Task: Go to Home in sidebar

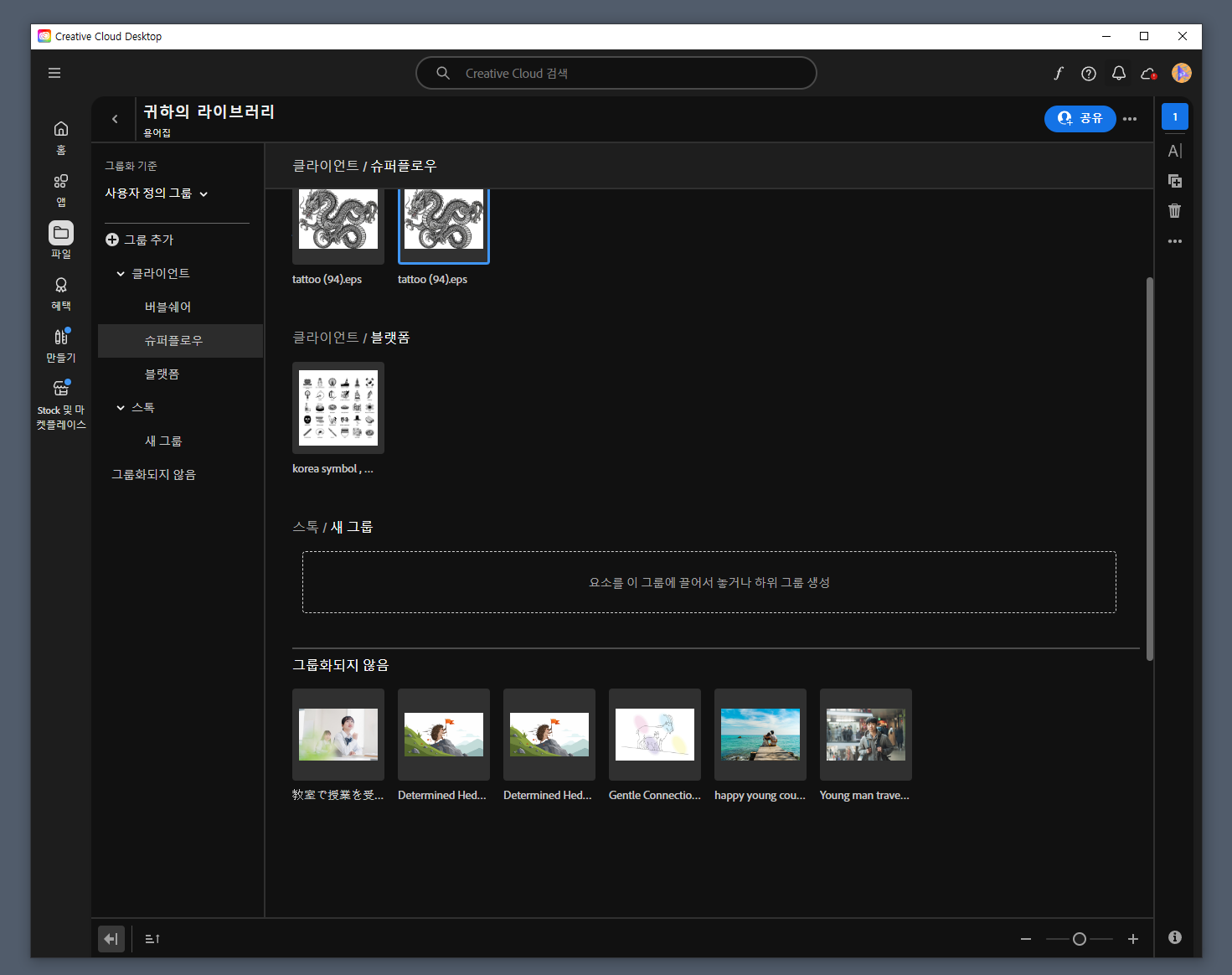Action: (61, 137)
